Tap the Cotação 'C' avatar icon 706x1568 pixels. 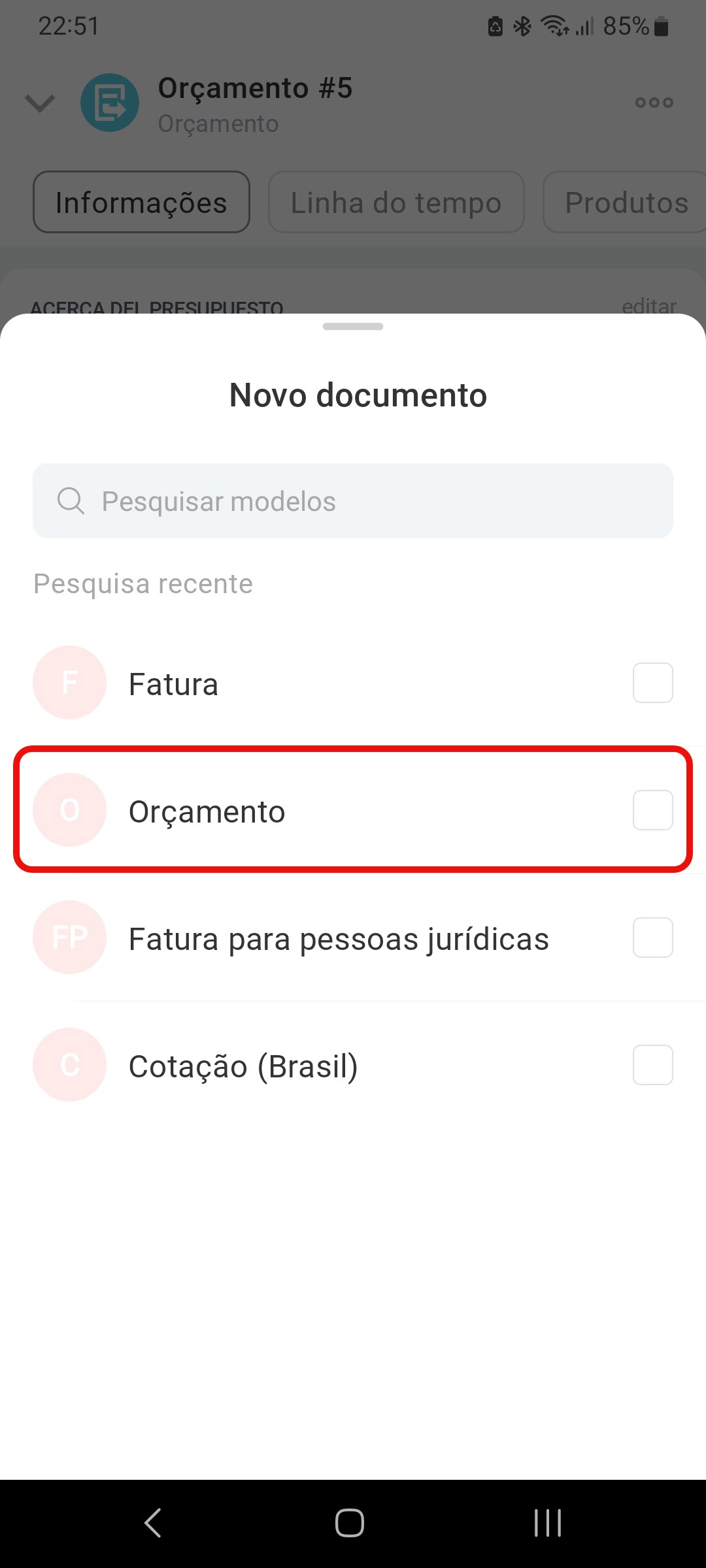(70, 1065)
